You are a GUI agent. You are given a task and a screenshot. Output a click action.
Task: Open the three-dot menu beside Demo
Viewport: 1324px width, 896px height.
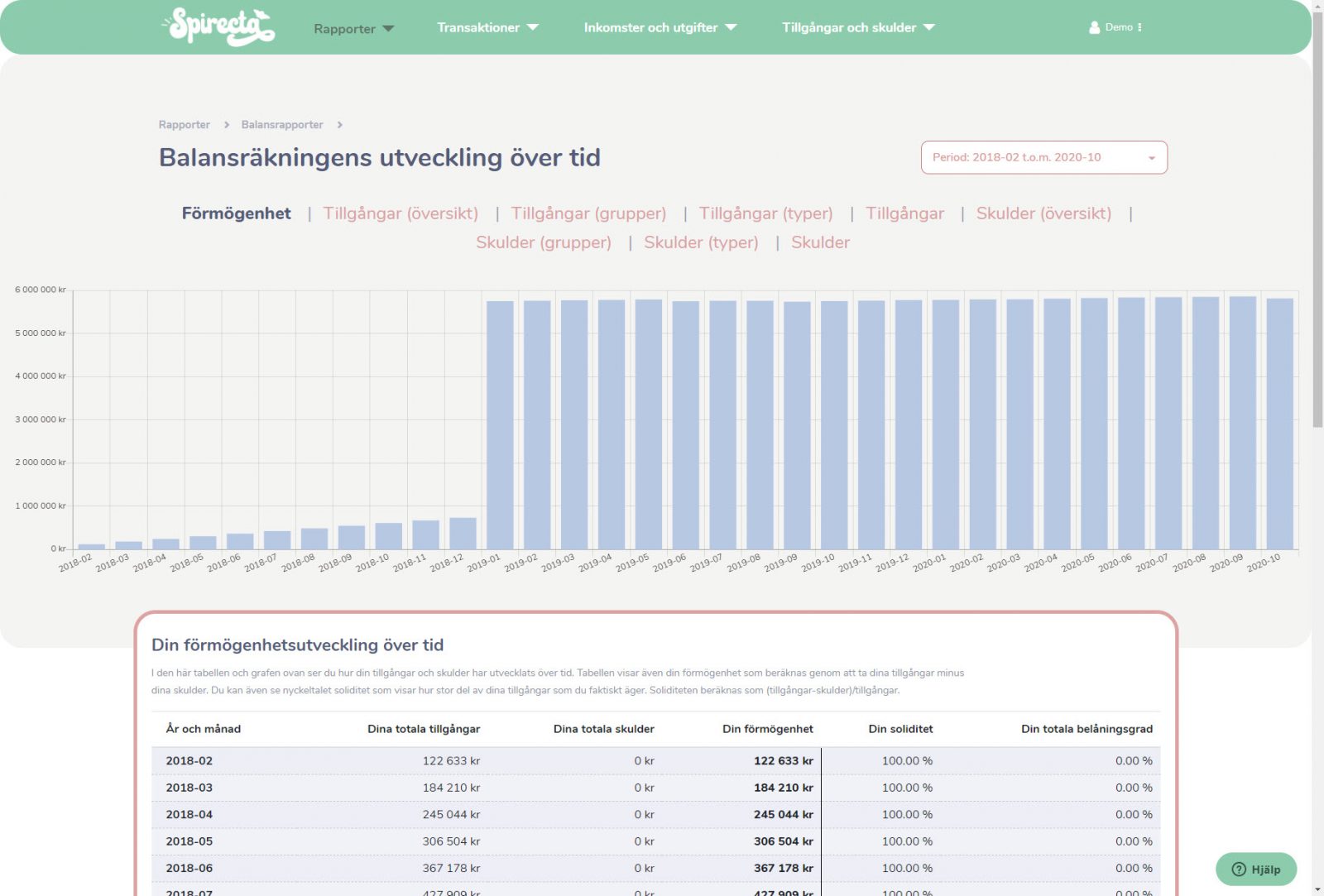point(1140,27)
